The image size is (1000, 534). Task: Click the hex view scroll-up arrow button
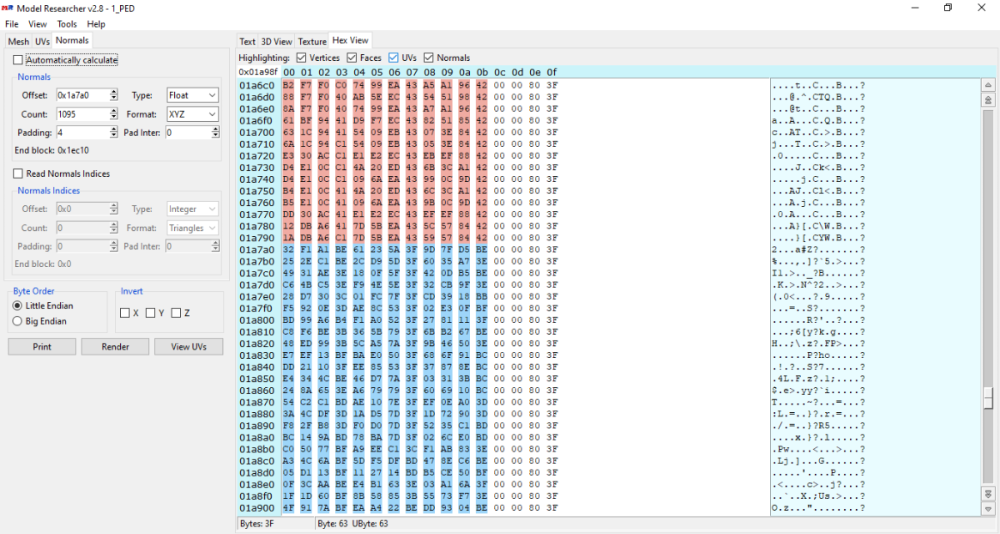[x=988, y=86]
